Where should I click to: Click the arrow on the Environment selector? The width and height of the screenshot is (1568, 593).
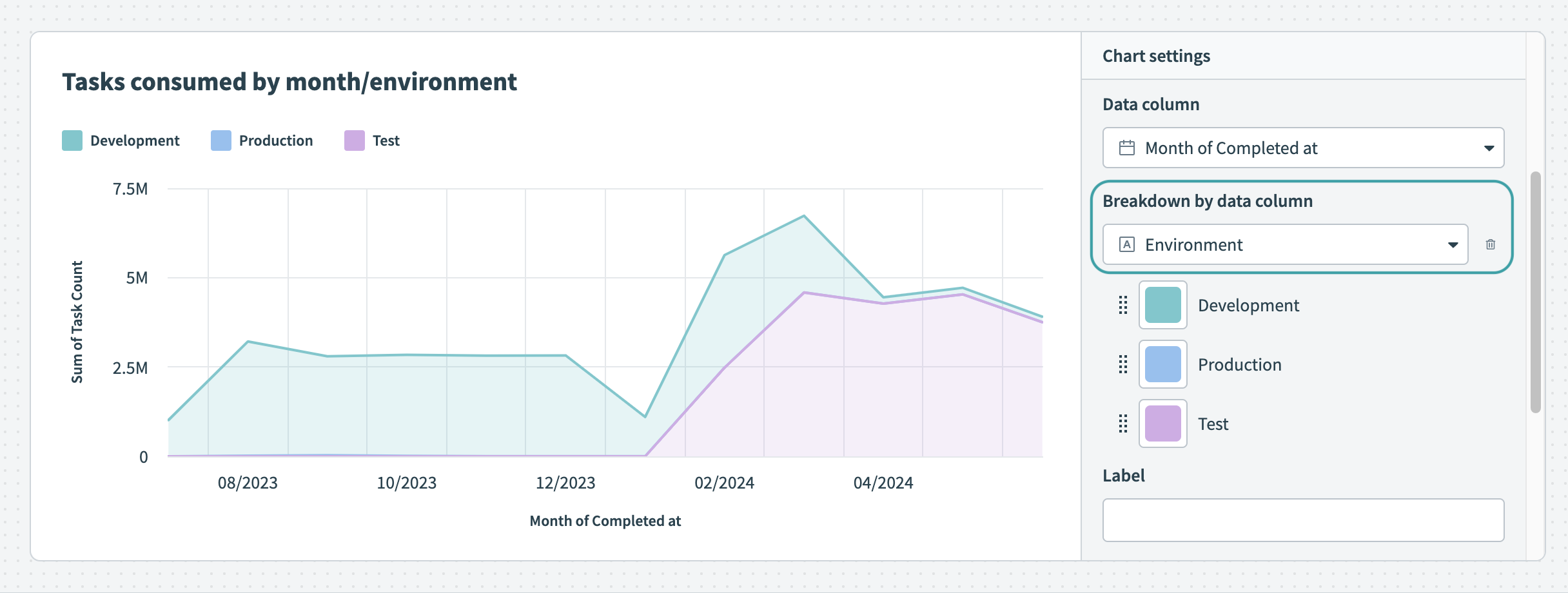click(x=1453, y=244)
